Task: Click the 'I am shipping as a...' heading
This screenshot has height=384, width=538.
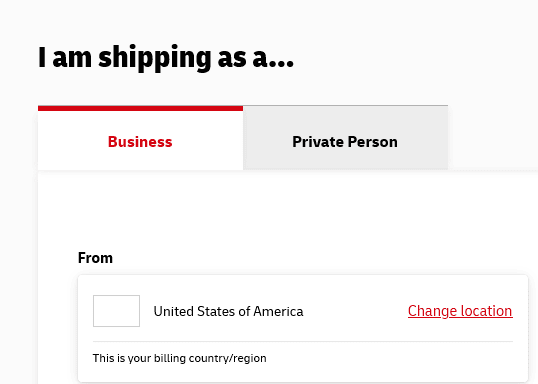Action: [x=166, y=58]
